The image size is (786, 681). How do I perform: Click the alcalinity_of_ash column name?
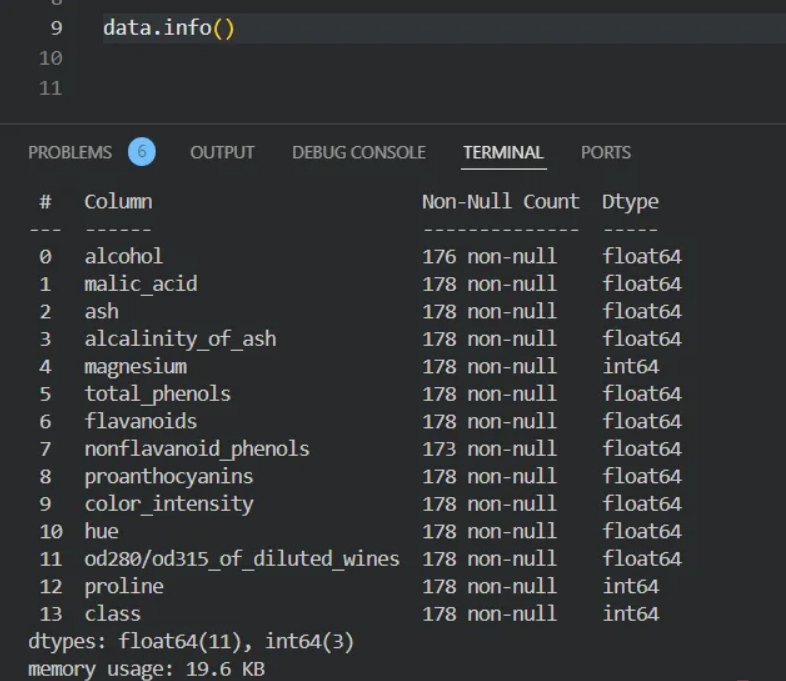pos(180,339)
